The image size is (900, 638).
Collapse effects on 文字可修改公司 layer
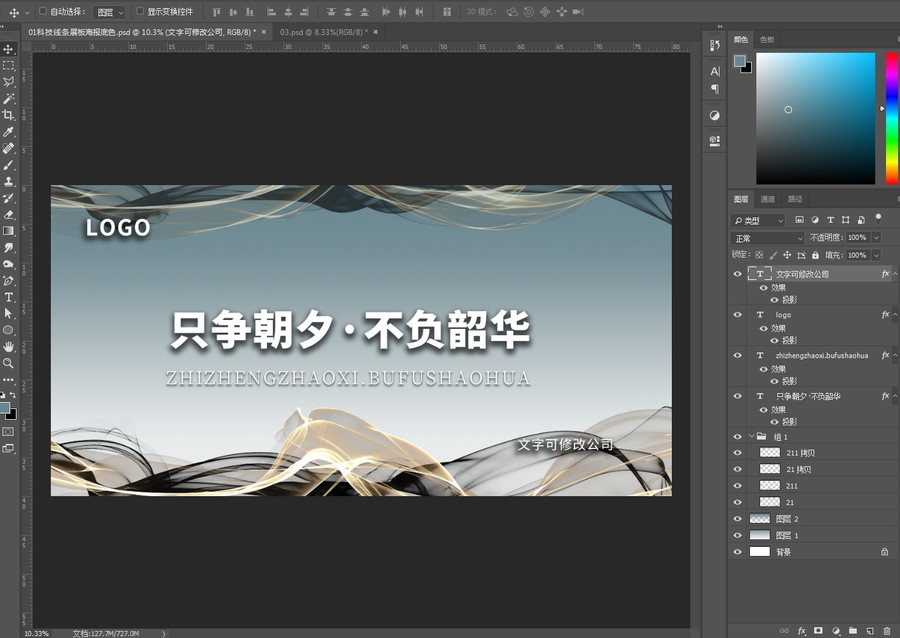point(894,274)
